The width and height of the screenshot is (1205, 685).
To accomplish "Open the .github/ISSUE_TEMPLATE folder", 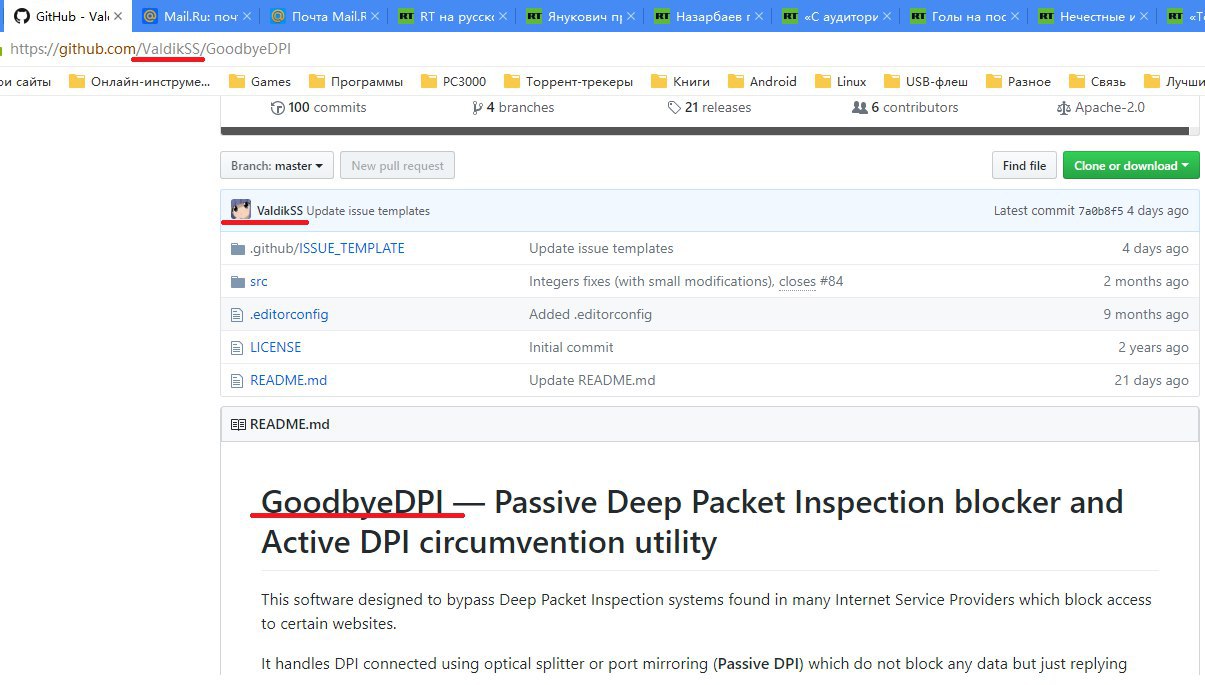I will 327,248.
